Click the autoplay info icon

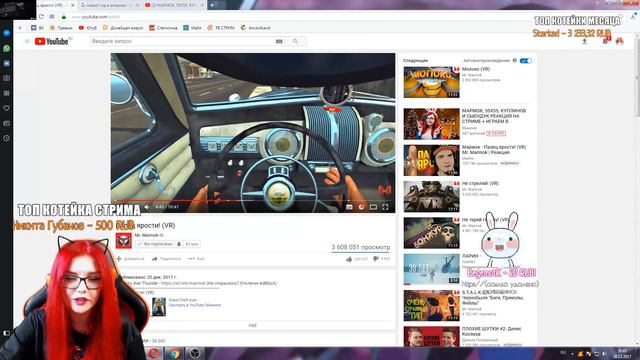[x=515, y=60]
